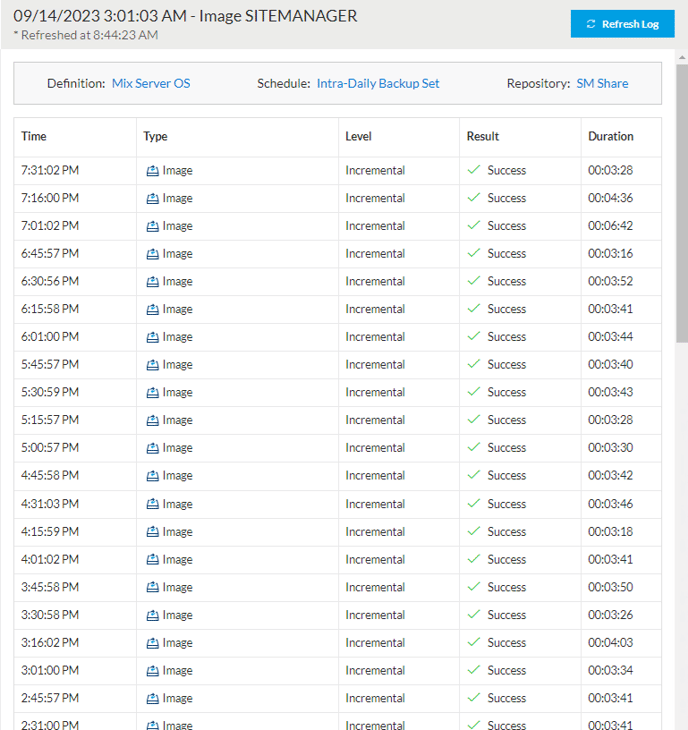This screenshot has width=688, height=730.
Task: Click the Success checkmark for 6:01:00 PM
Action: click(x=474, y=336)
